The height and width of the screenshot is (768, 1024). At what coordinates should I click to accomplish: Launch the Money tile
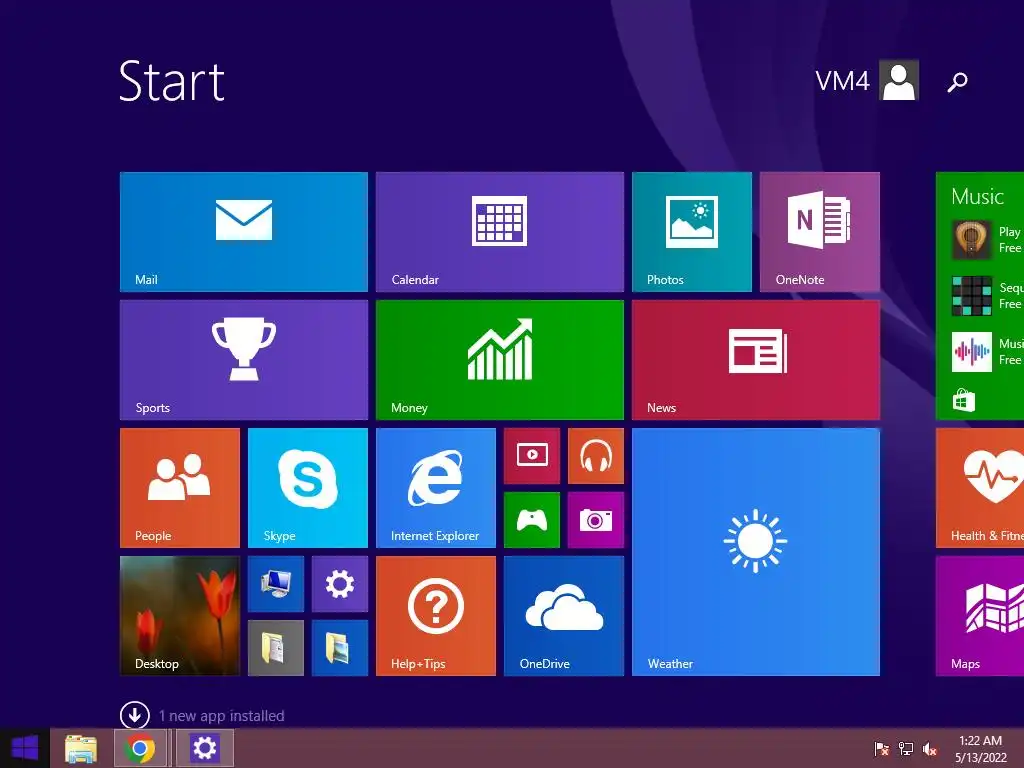point(500,360)
